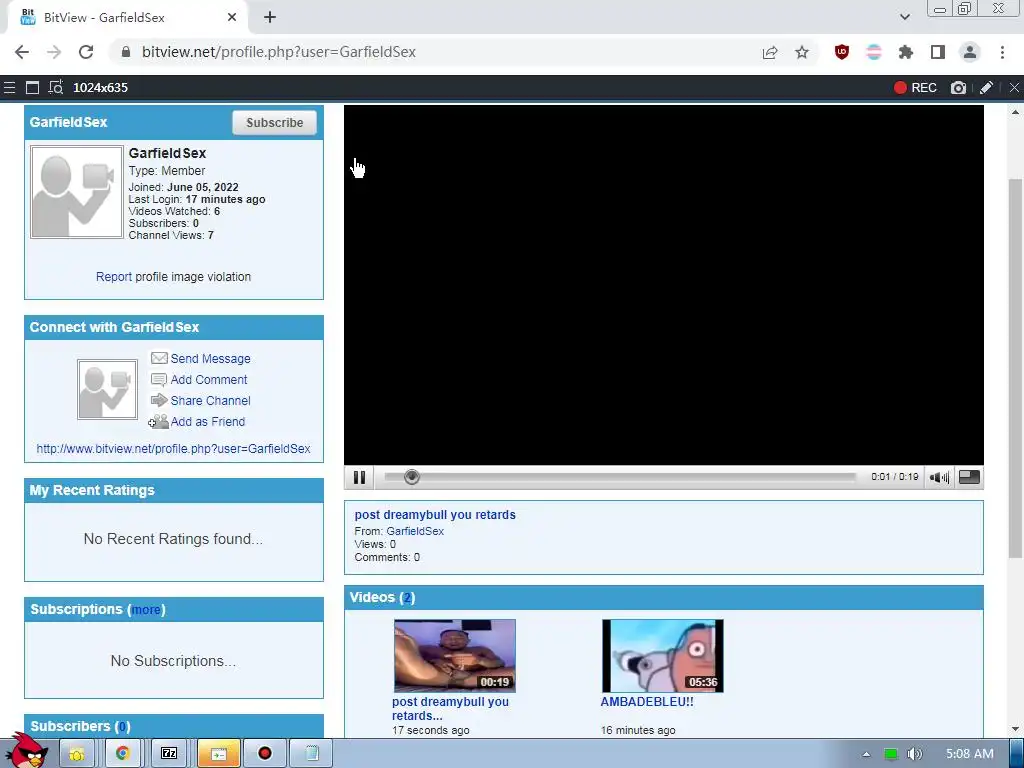
Task: Open the 7-Zip taskbar icon
Action: point(169,754)
